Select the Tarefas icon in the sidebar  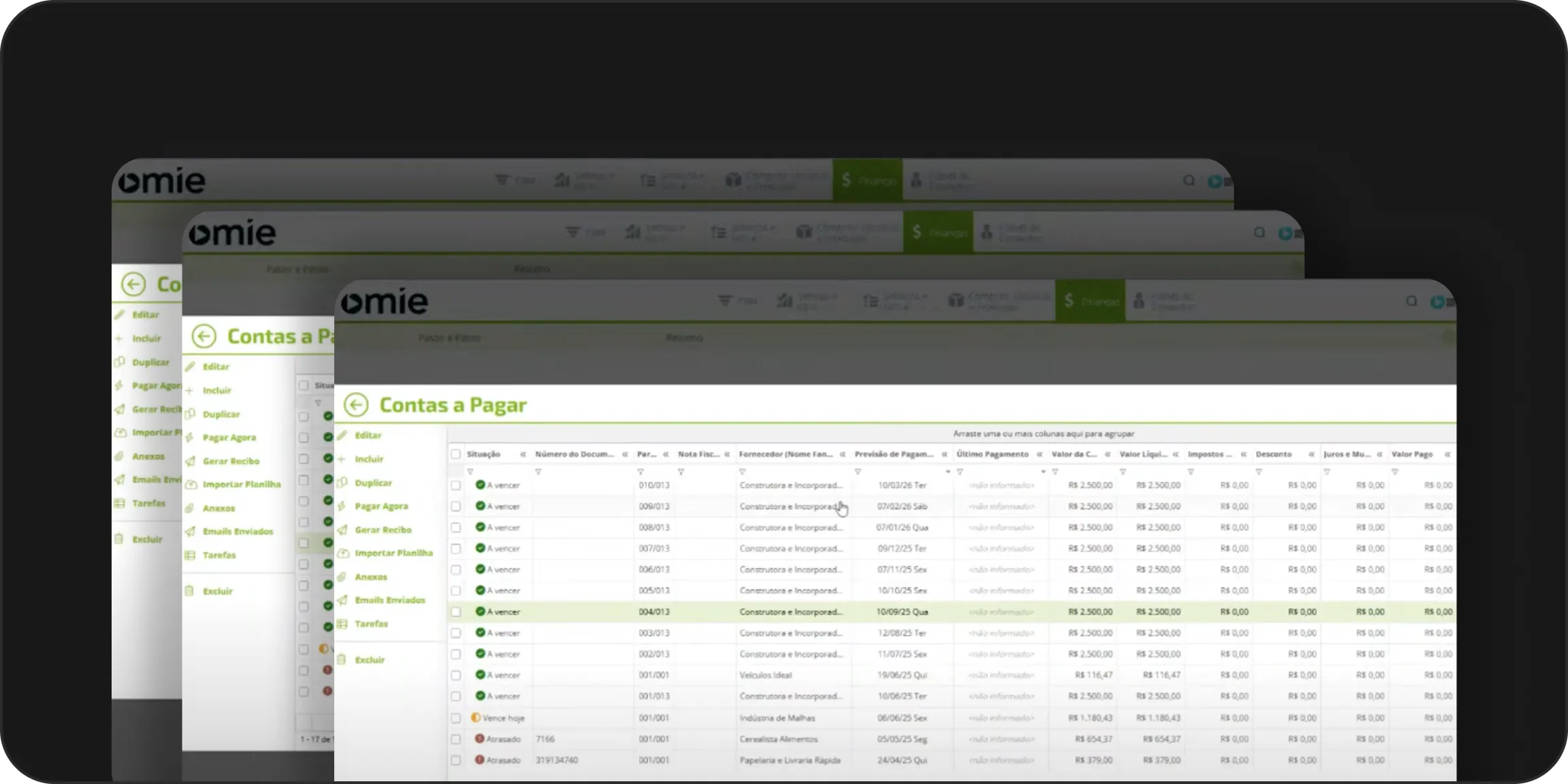(x=342, y=623)
